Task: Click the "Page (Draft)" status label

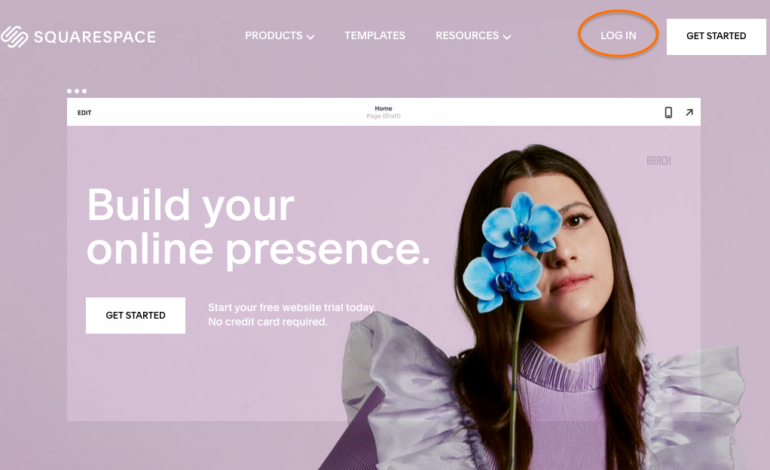Action: point(384,116)
